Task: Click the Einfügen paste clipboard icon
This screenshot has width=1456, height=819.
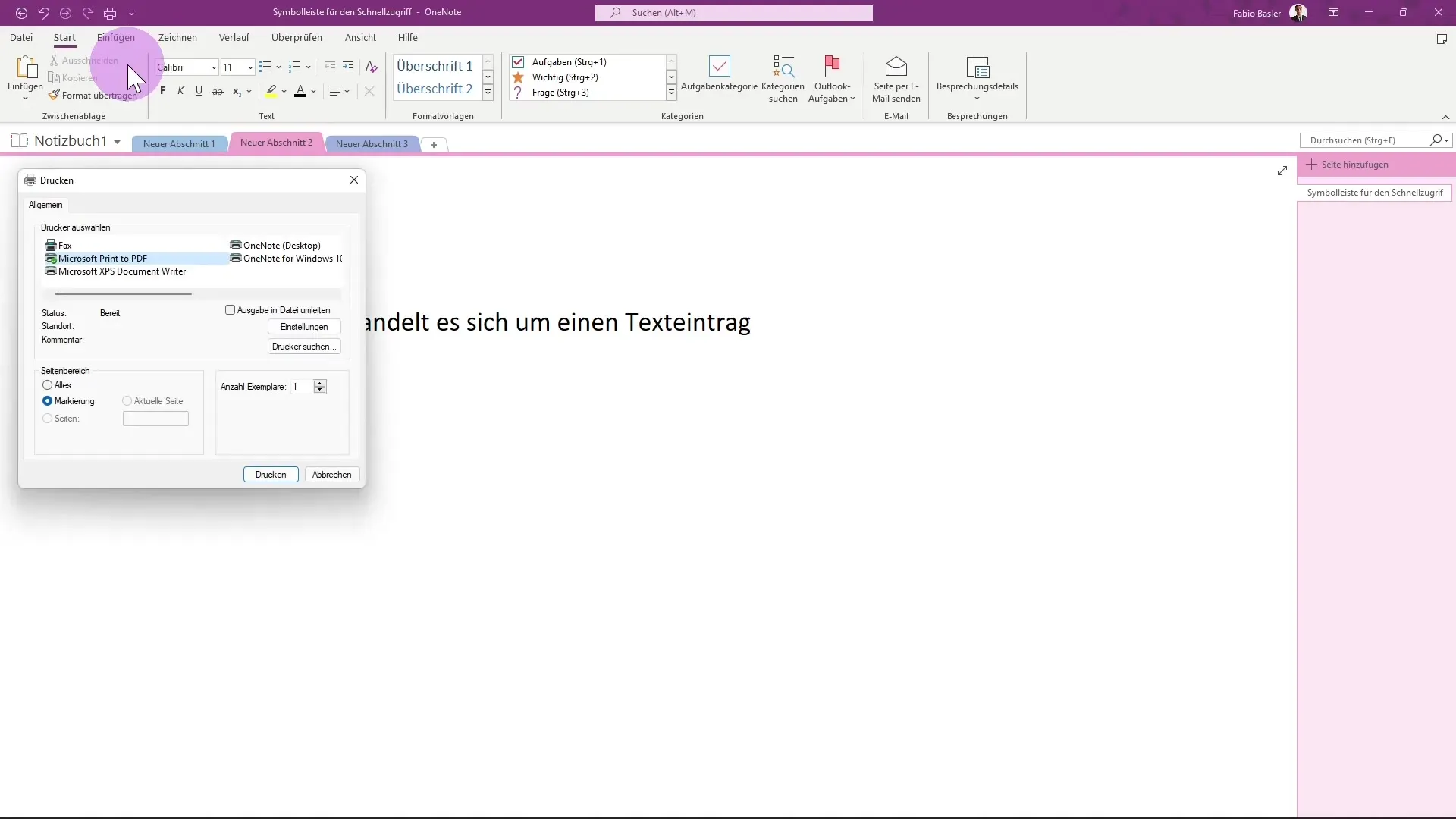Action: (26, 67)
